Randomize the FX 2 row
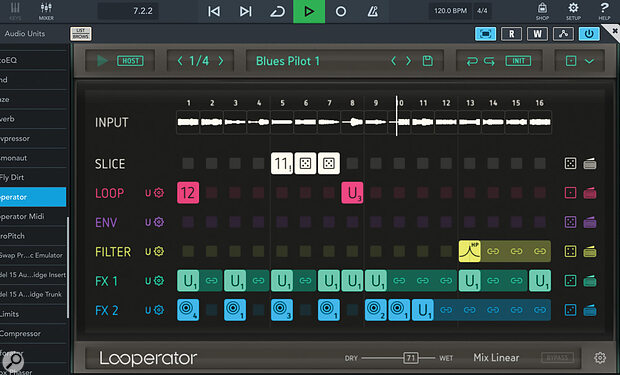Image resolution: width=620 pixels, height=375 pixels. [x=570, y=310]
